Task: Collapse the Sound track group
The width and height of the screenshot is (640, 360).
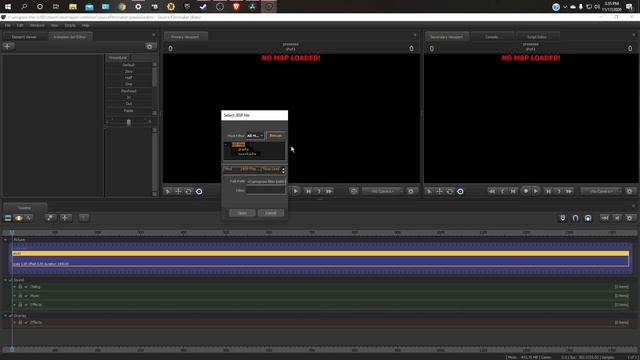Action: [x=5, y=280]
